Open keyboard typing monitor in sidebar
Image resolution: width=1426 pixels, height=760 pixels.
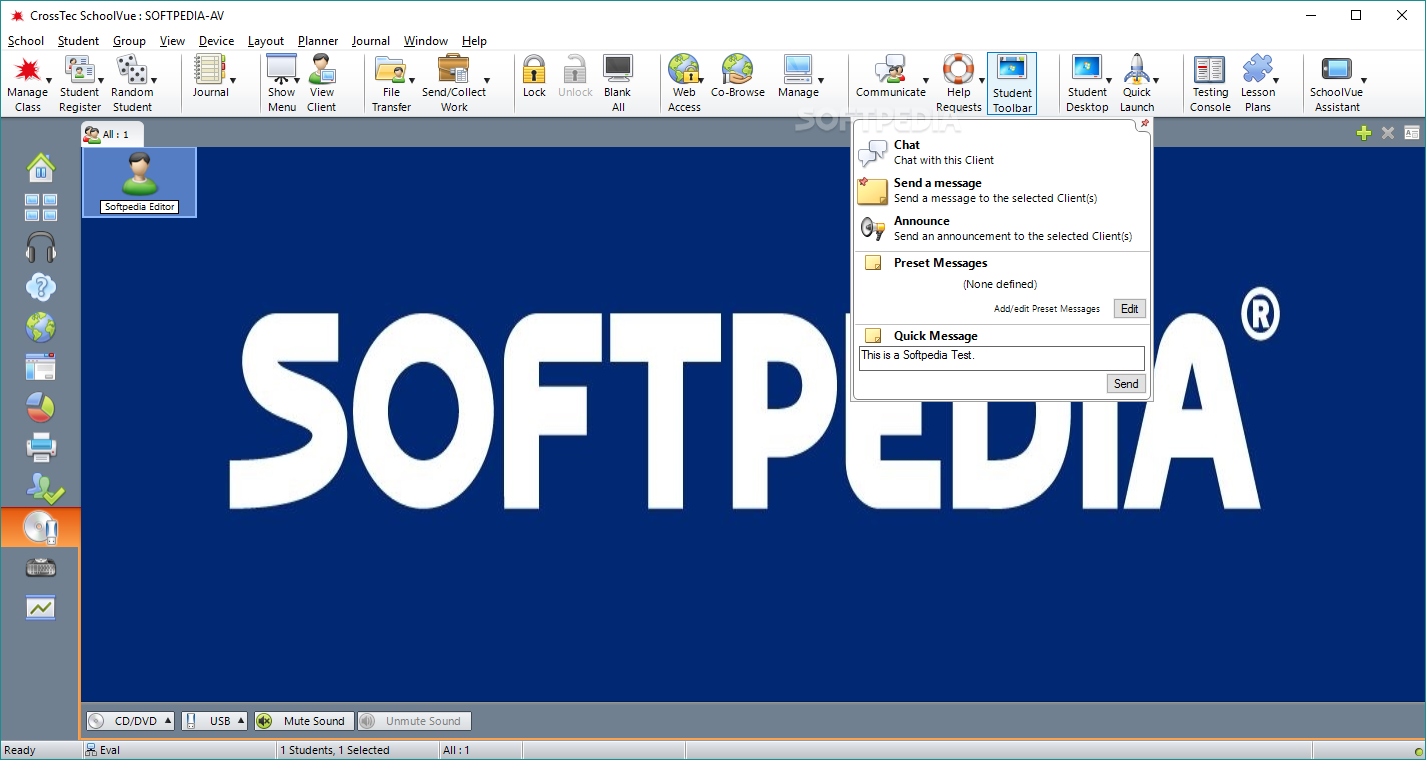(41, 567)
